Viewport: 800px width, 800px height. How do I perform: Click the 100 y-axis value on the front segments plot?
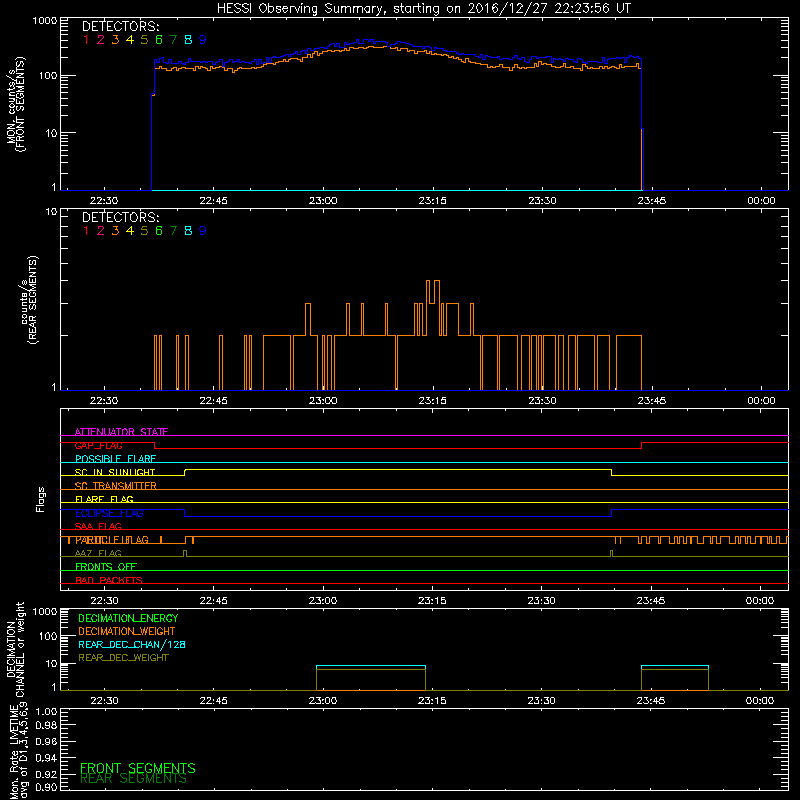(48, 76)
